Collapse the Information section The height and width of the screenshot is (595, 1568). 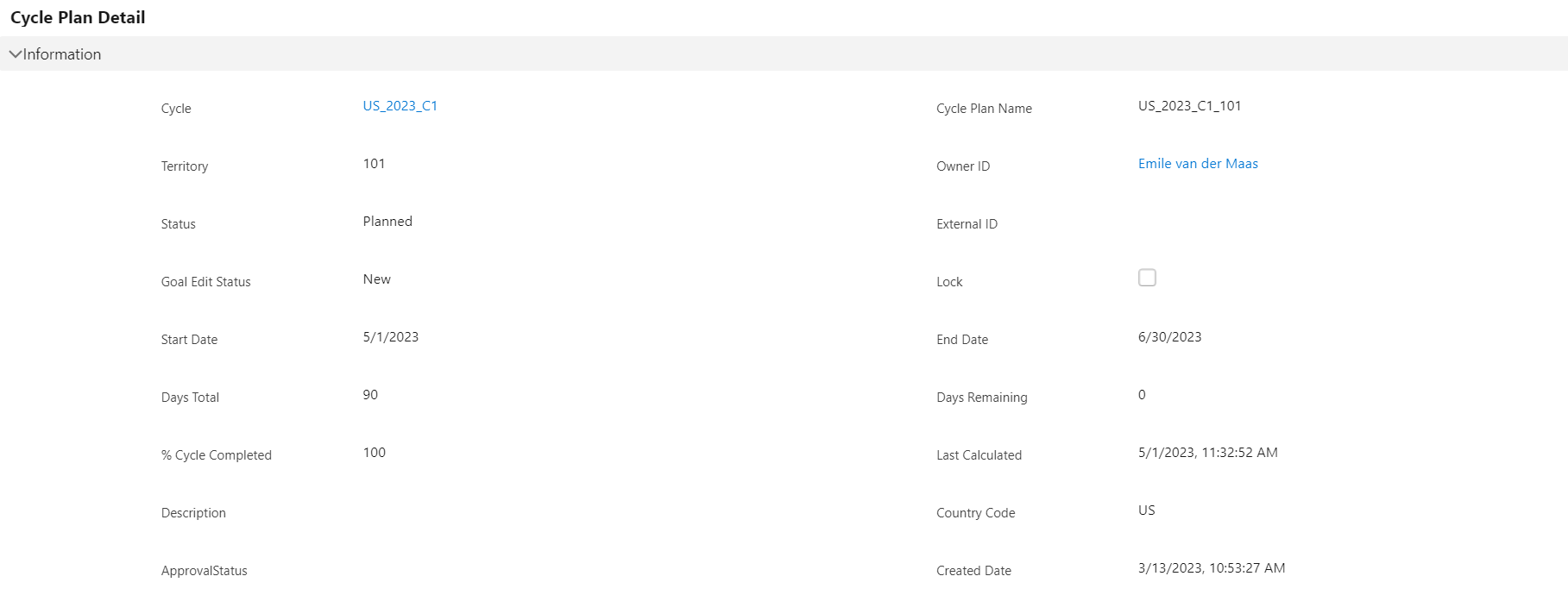tap(15, 53)
